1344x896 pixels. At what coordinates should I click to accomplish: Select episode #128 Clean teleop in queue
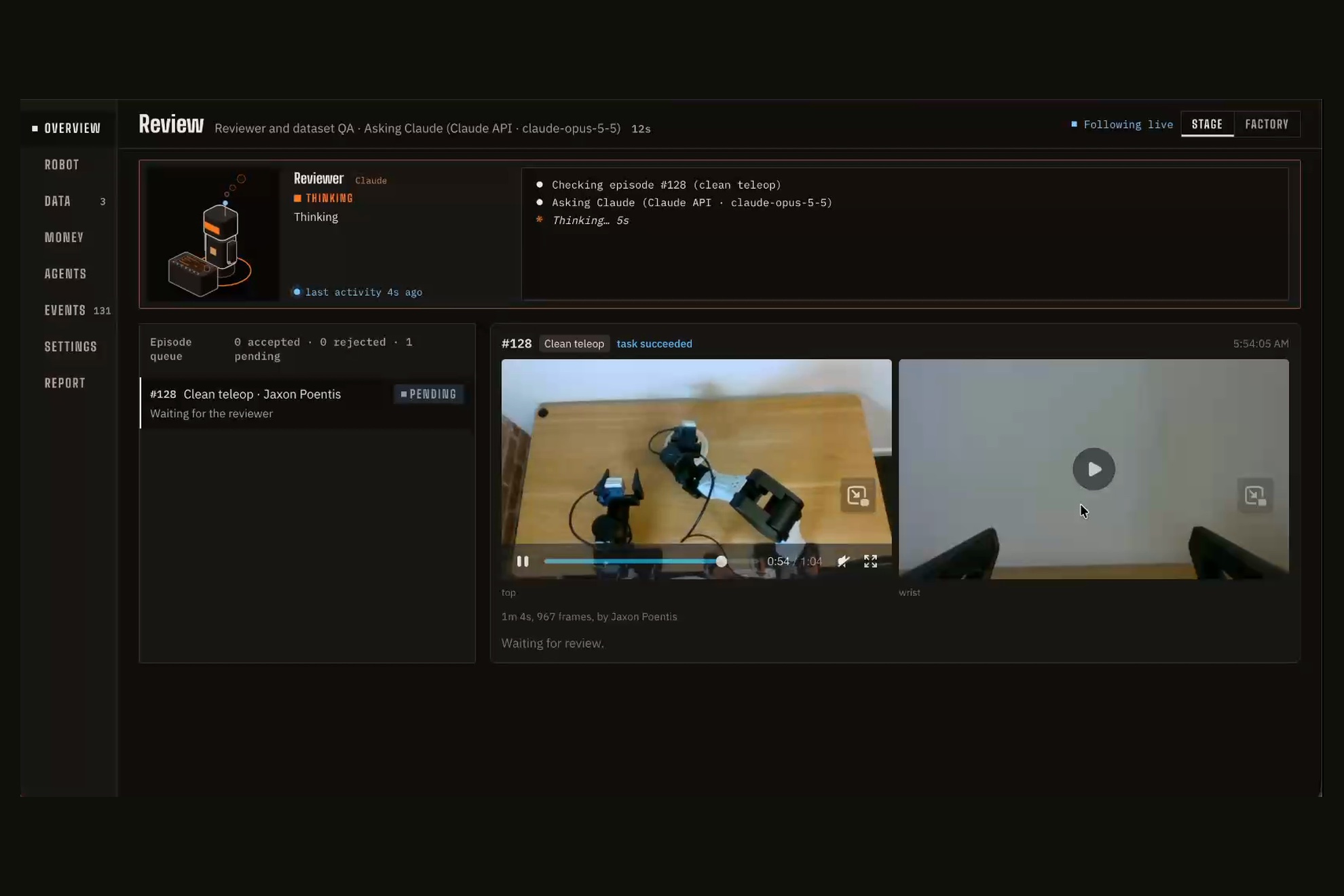pos(307,403)
